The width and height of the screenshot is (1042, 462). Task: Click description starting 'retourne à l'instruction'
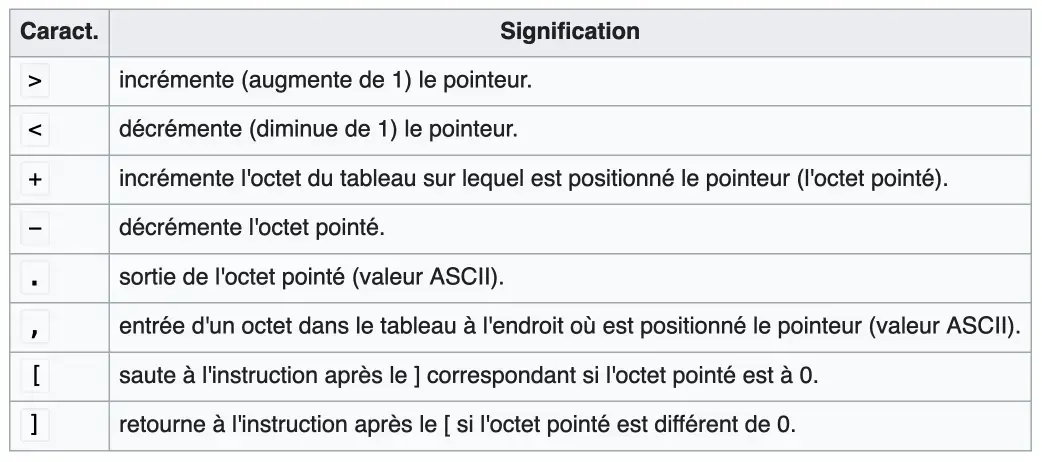tap(457, 425)
